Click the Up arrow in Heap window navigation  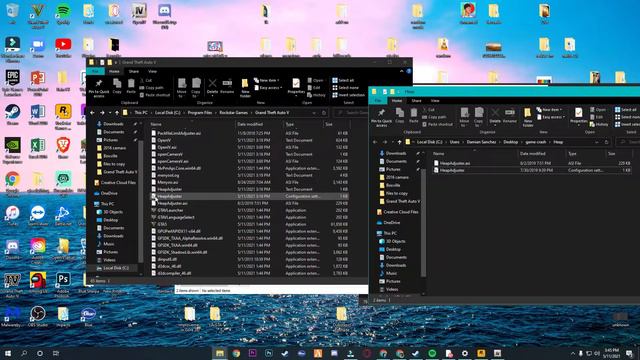pyautogui.click(x=399, y=142)
